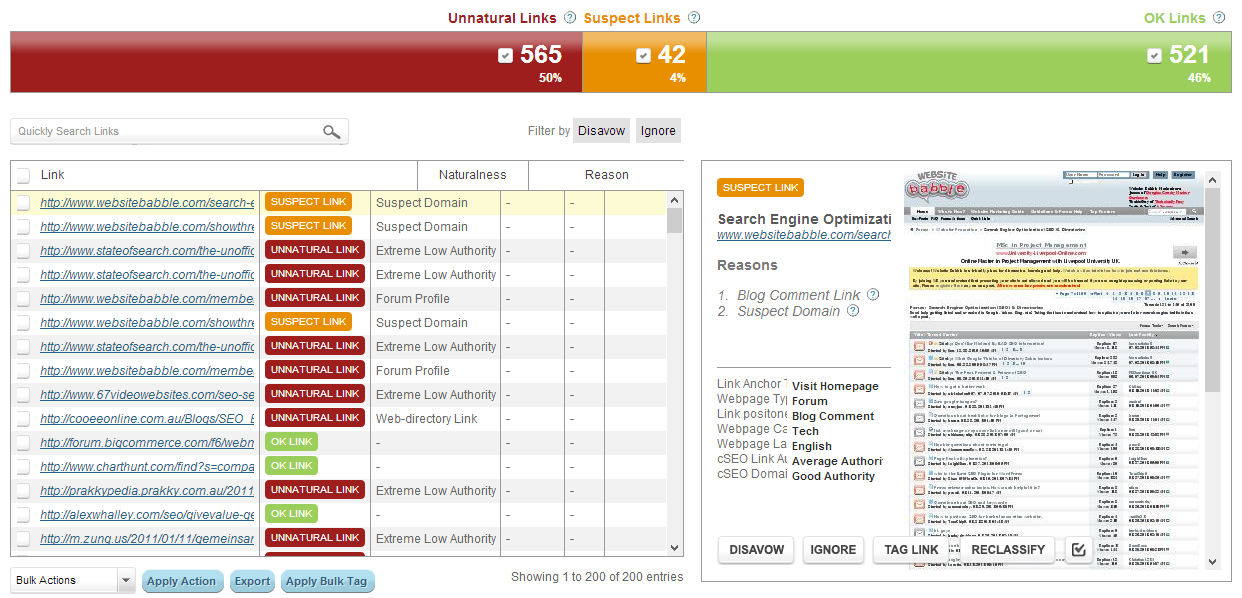
Task: Open www.websitebabble.com/search link in detail panel
Action: click(x=804, y=236)
